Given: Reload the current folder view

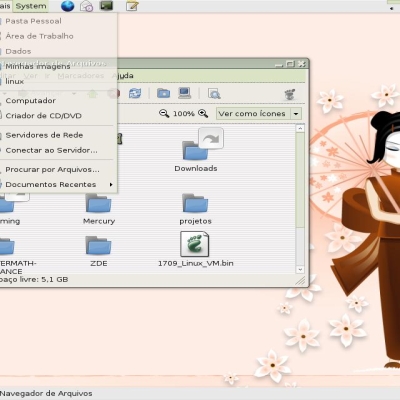Looking at the screenshot, I should point(135,94).
